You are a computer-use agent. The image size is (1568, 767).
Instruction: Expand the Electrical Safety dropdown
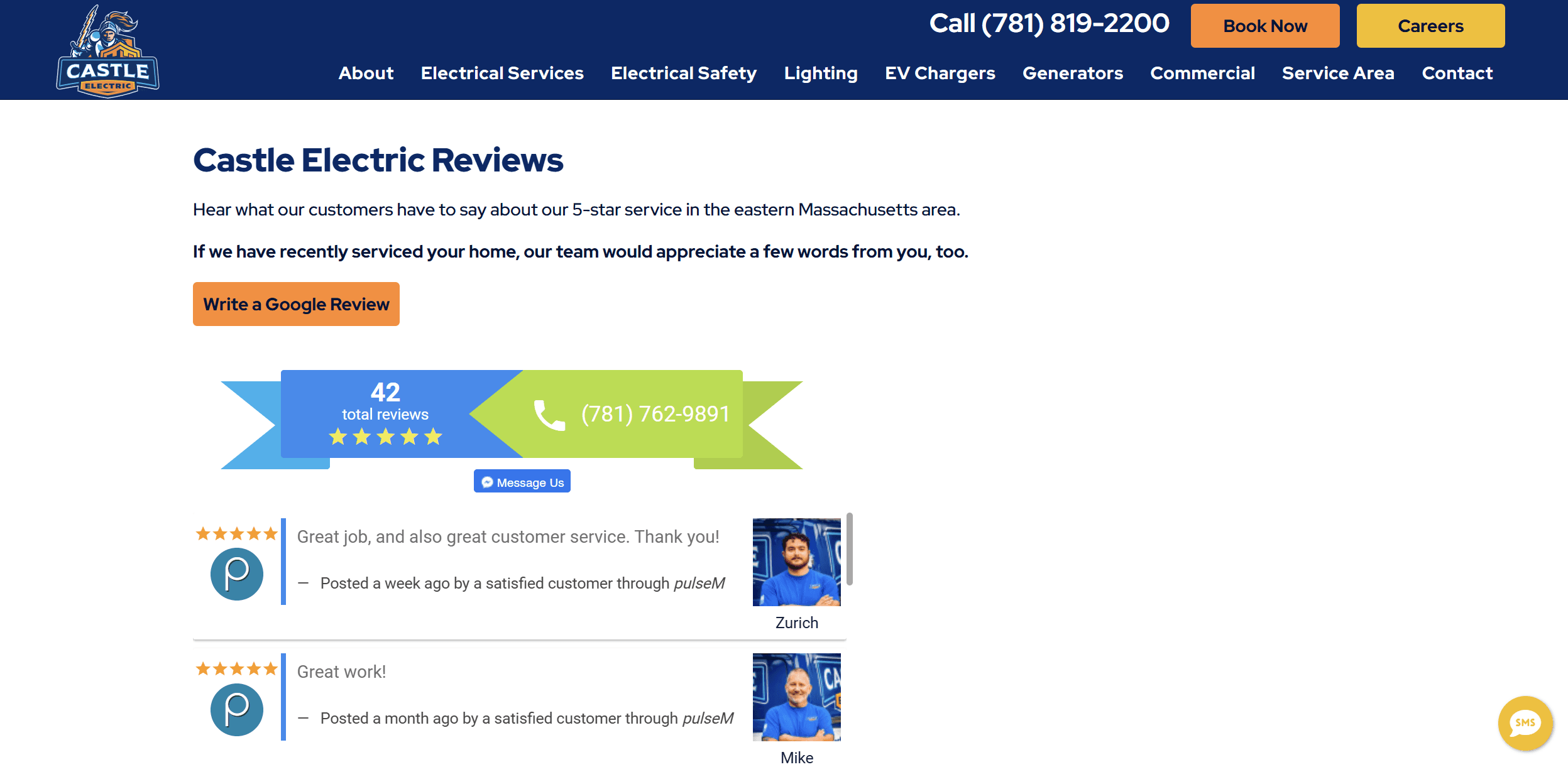[x=683, y=72]
